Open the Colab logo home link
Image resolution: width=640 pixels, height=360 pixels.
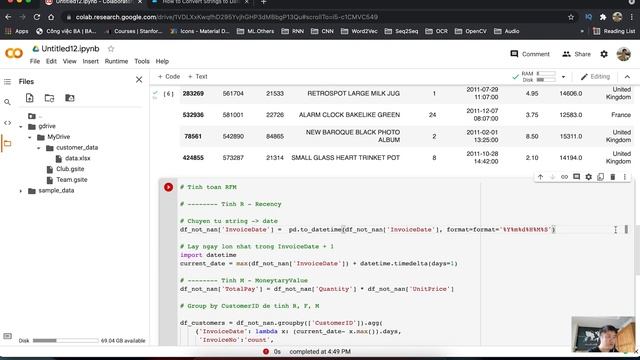pos(14,53)
